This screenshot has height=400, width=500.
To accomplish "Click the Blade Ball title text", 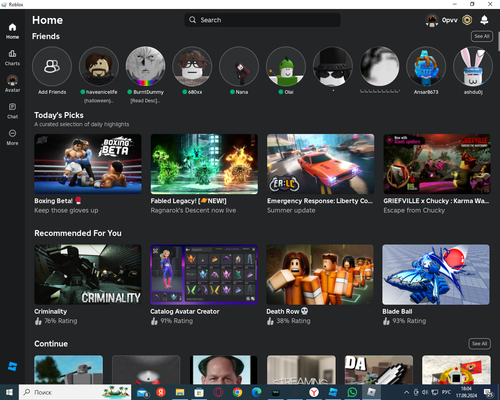I will 397,312.
